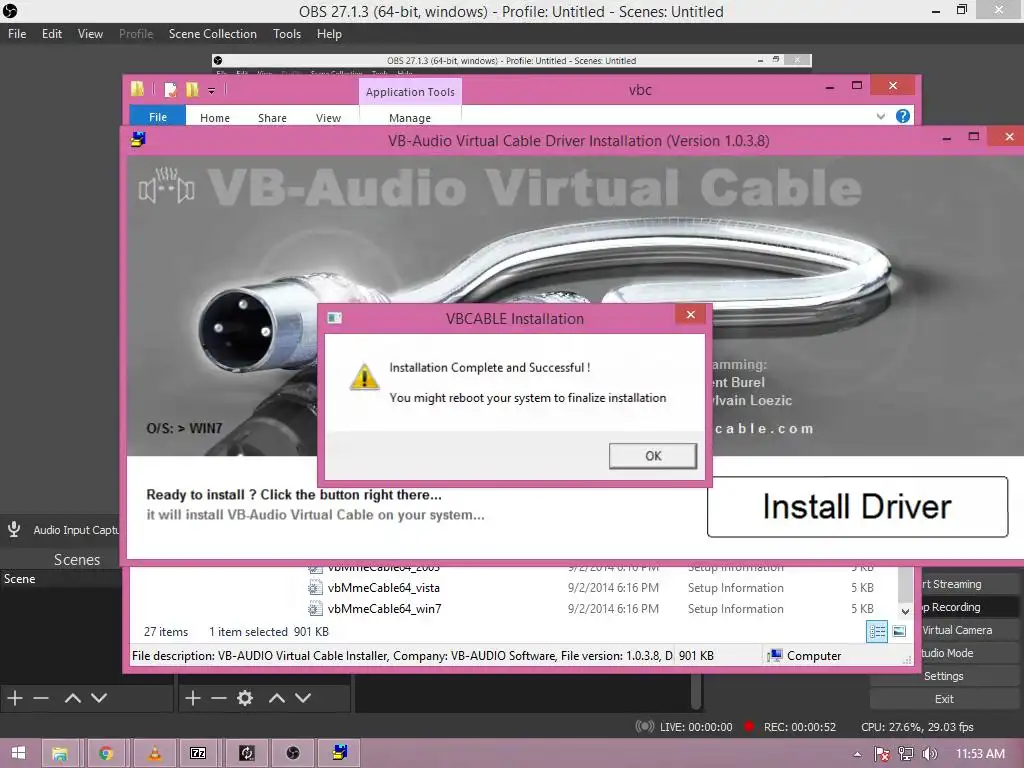The height and width of the screenshot is (768, 1024).
Task: Switch Explorer to details view icon
Action: (876, 631)
